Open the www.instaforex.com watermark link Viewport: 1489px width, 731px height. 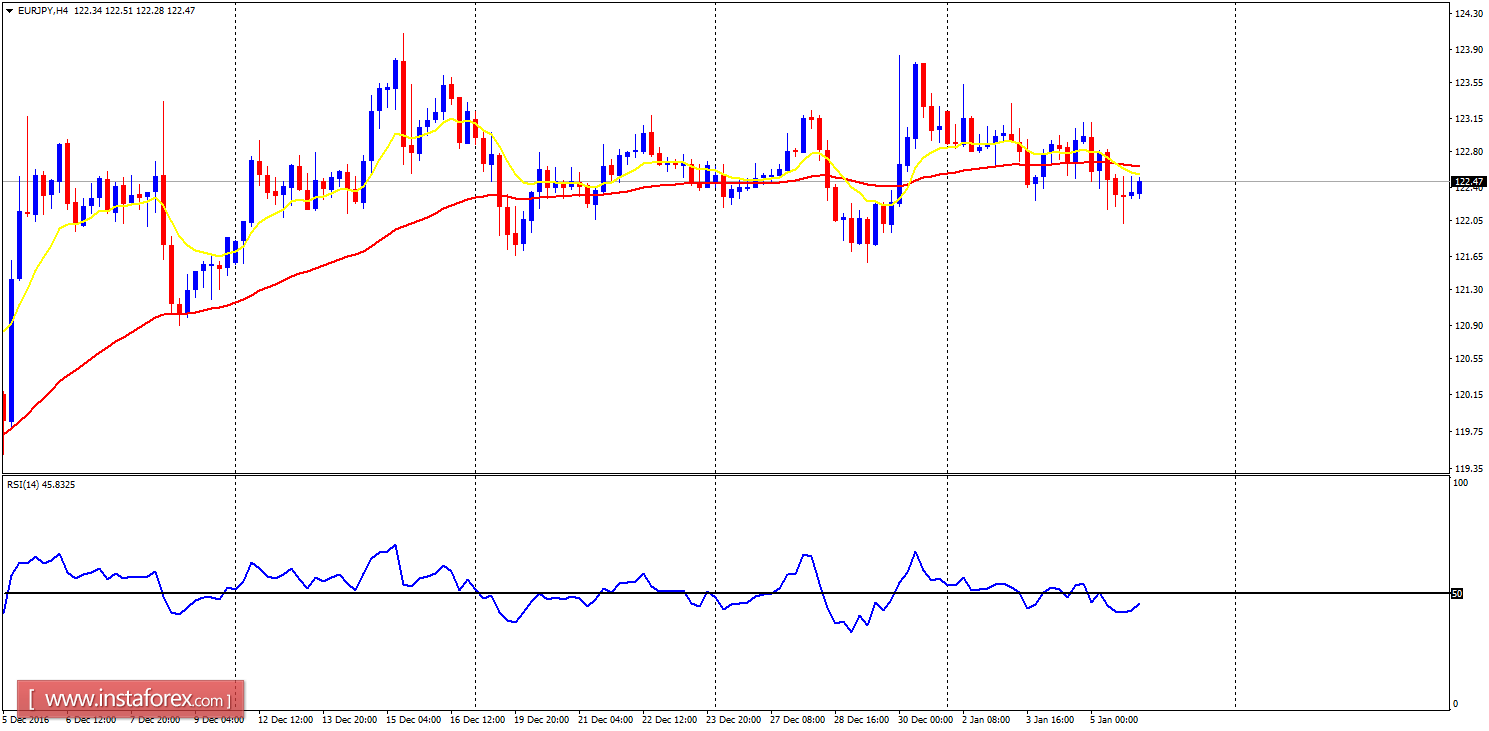click(x=130, y=695)
